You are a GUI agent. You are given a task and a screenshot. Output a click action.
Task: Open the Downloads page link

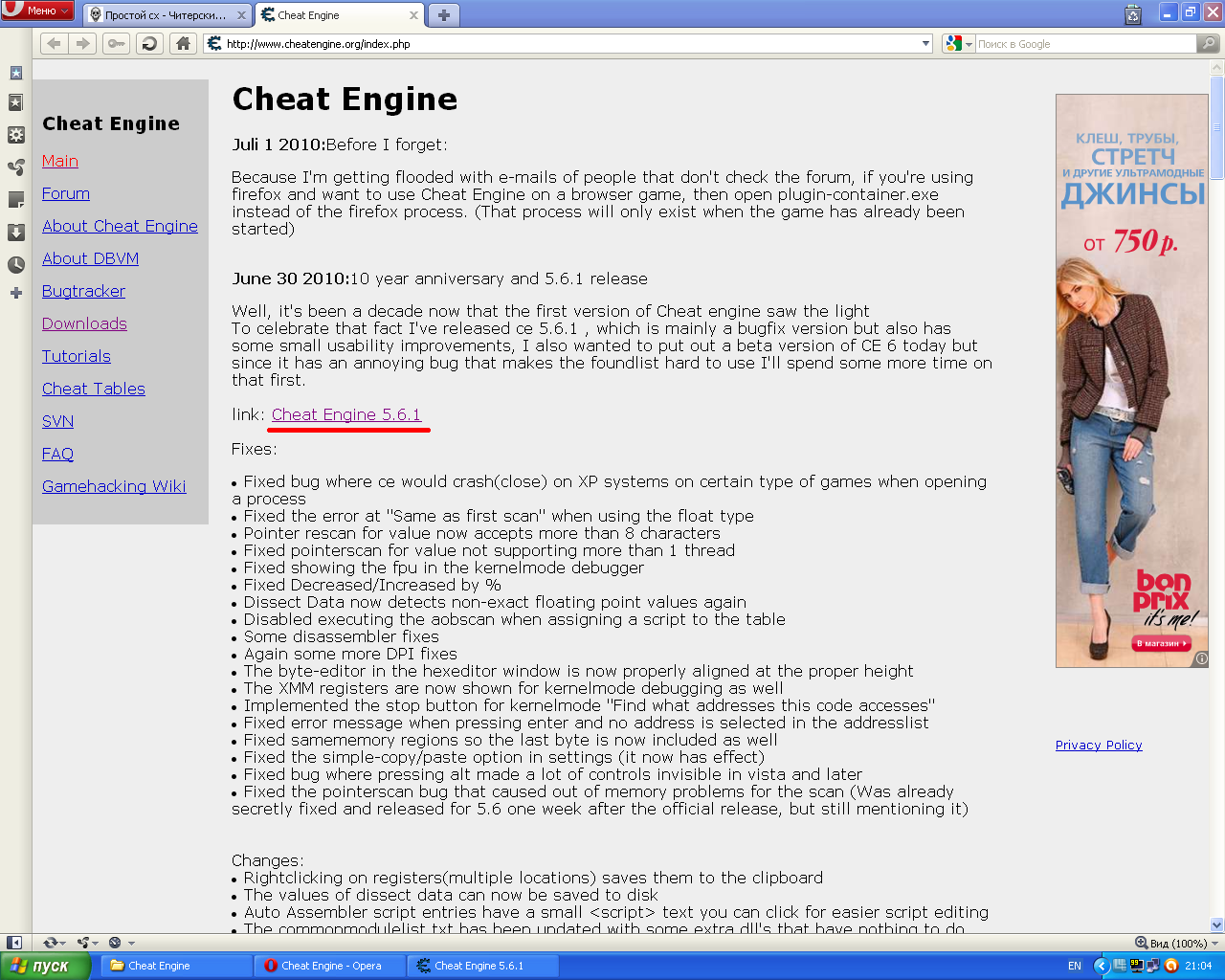coord(84,323)
